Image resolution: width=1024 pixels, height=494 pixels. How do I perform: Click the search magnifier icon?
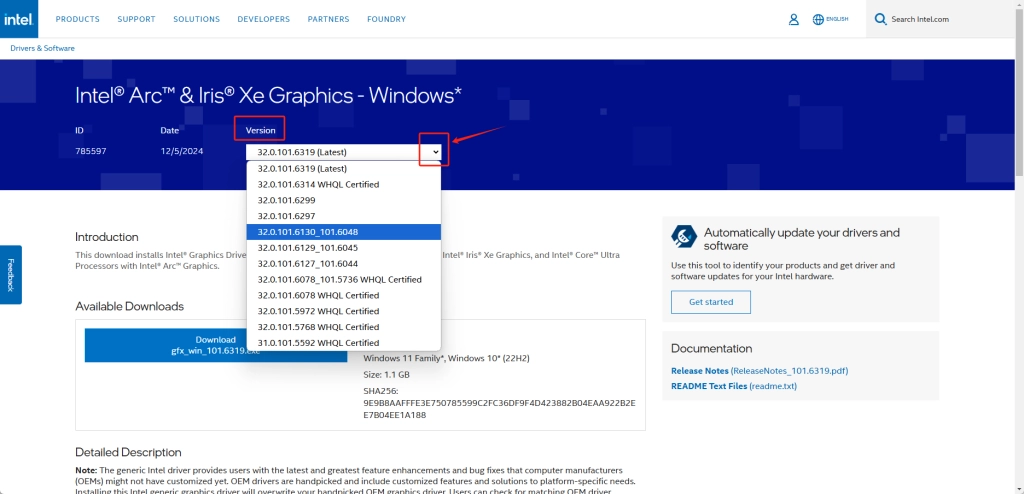(881, 19)
